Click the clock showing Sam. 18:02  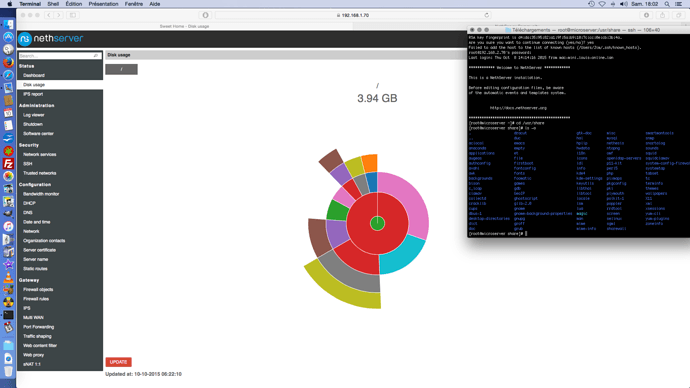[645, 4]
